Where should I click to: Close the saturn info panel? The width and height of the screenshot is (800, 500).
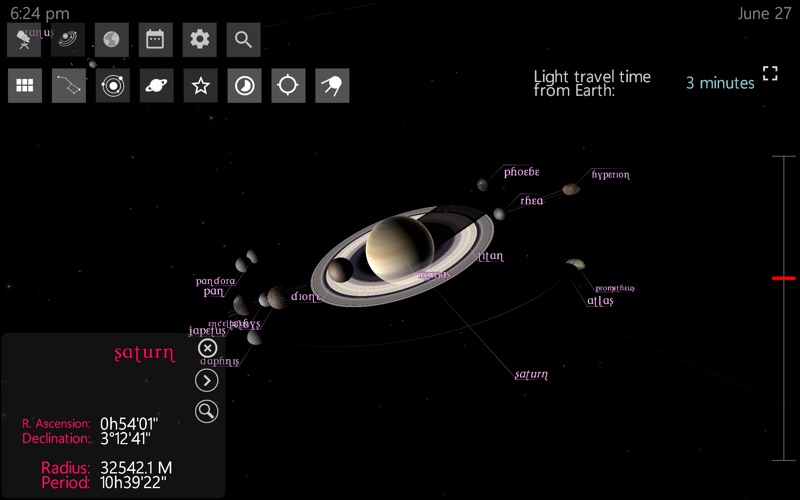(x=207, y=348)
